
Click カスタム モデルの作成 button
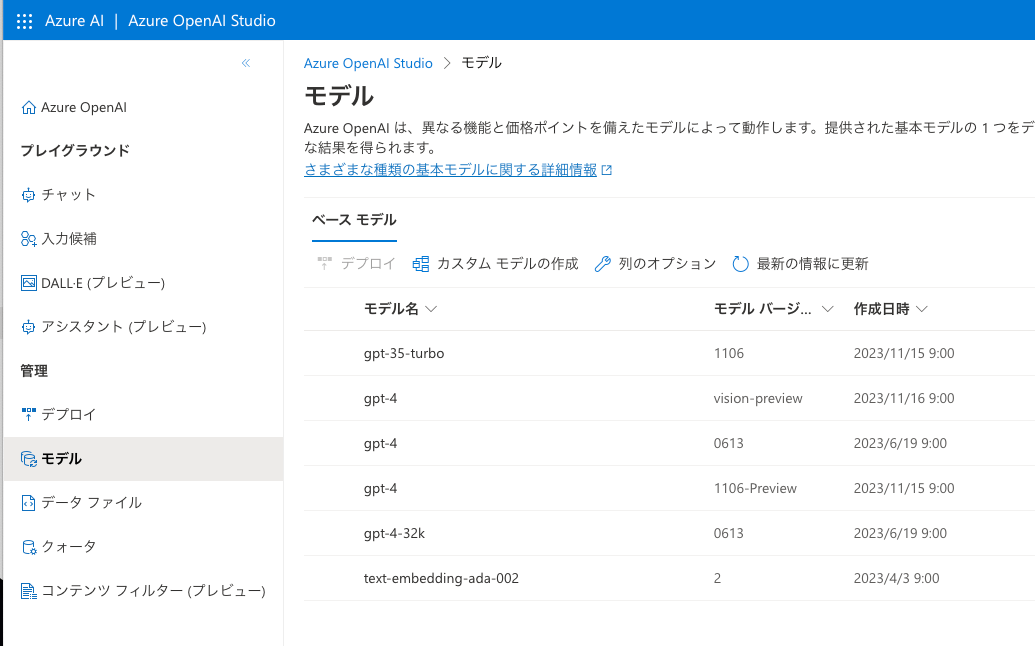(x=496, y=264)
